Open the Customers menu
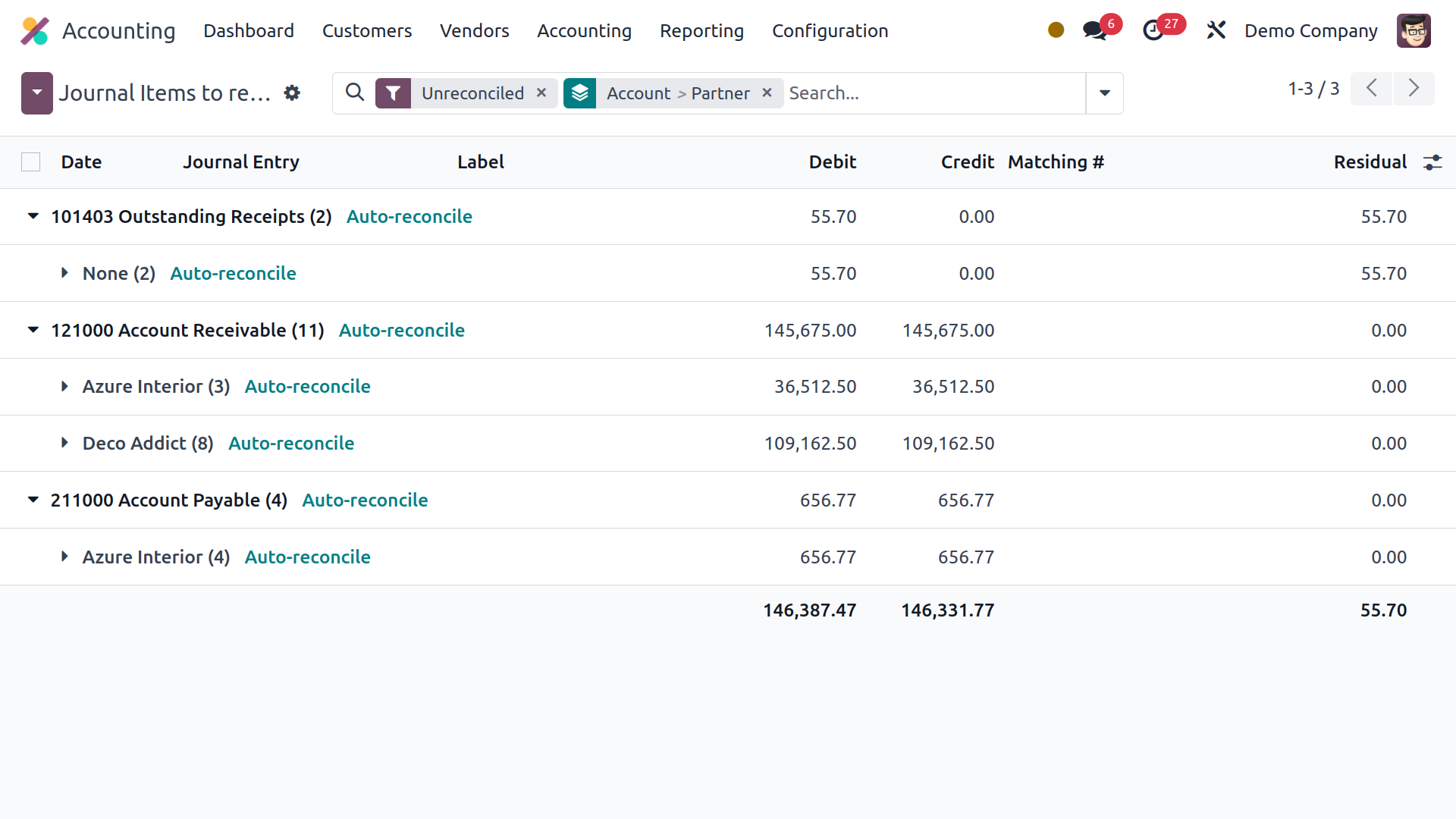The image size is (1456, 819). pyautogui.click(x=367, y=30)
